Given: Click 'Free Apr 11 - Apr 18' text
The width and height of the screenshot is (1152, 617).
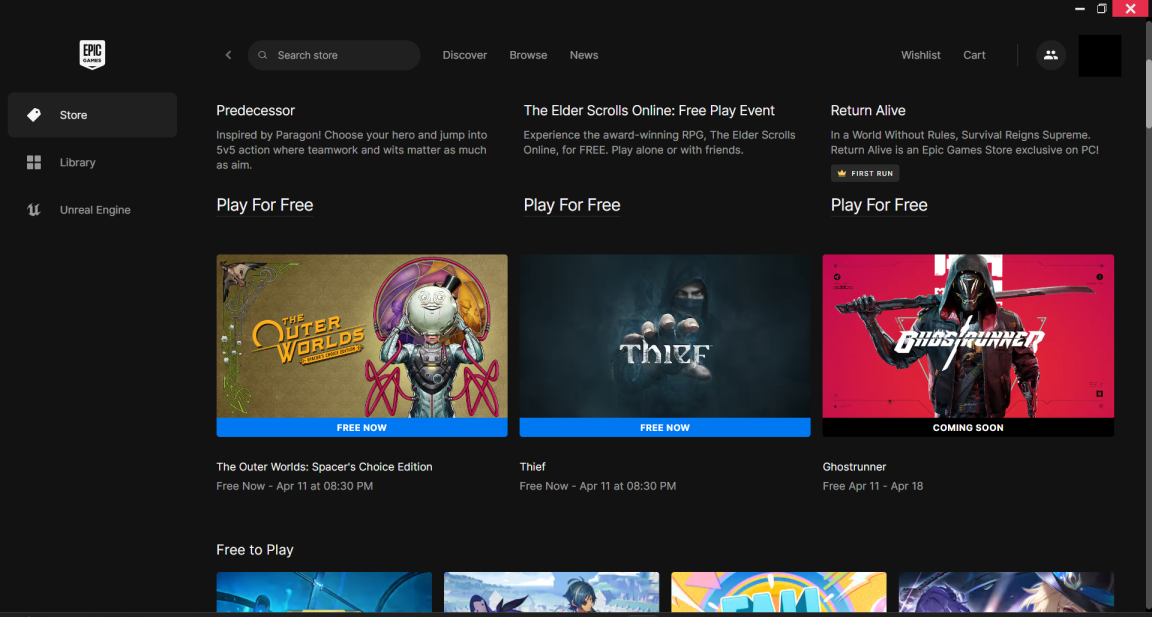Looking at the screenshot, I should click(873, 486).
